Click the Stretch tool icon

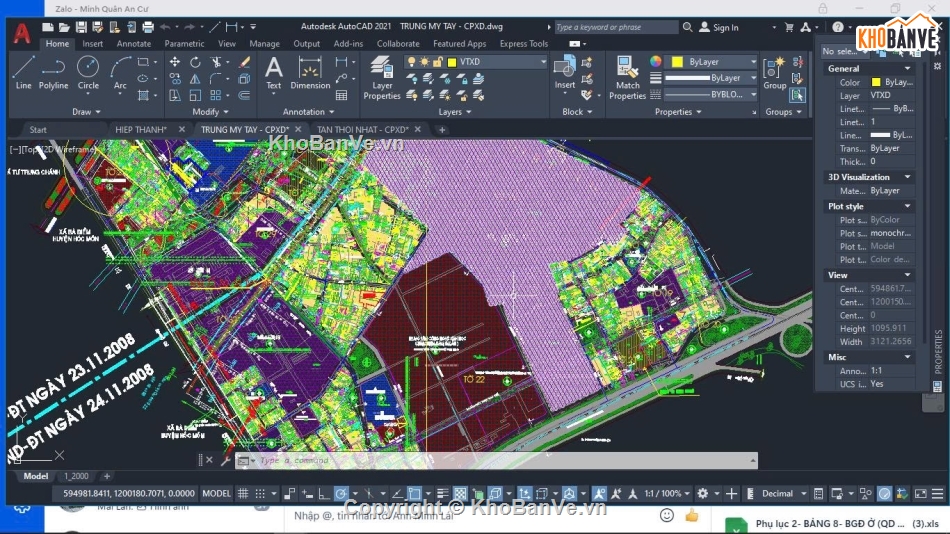pyautogui.click(x=174, y=95)
